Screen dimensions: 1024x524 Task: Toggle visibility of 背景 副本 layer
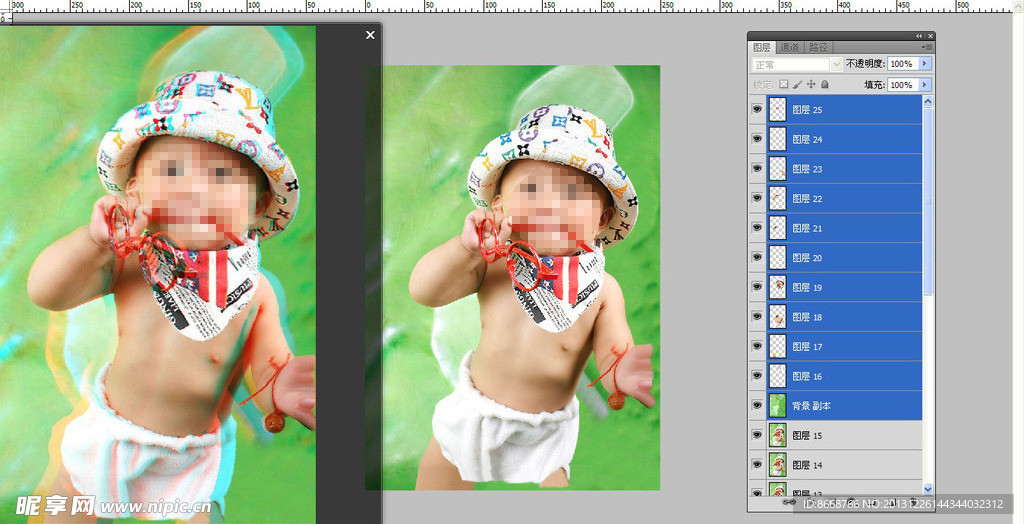(x=757, y=406)
